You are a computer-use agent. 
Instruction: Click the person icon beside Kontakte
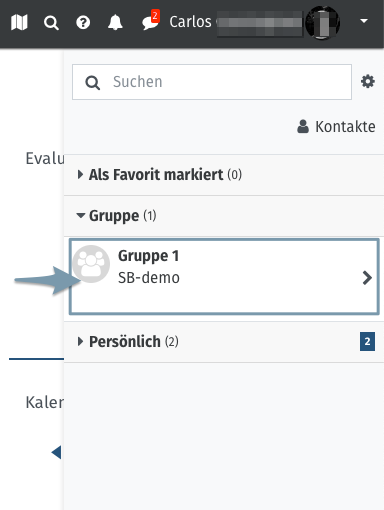coord(303,127)
